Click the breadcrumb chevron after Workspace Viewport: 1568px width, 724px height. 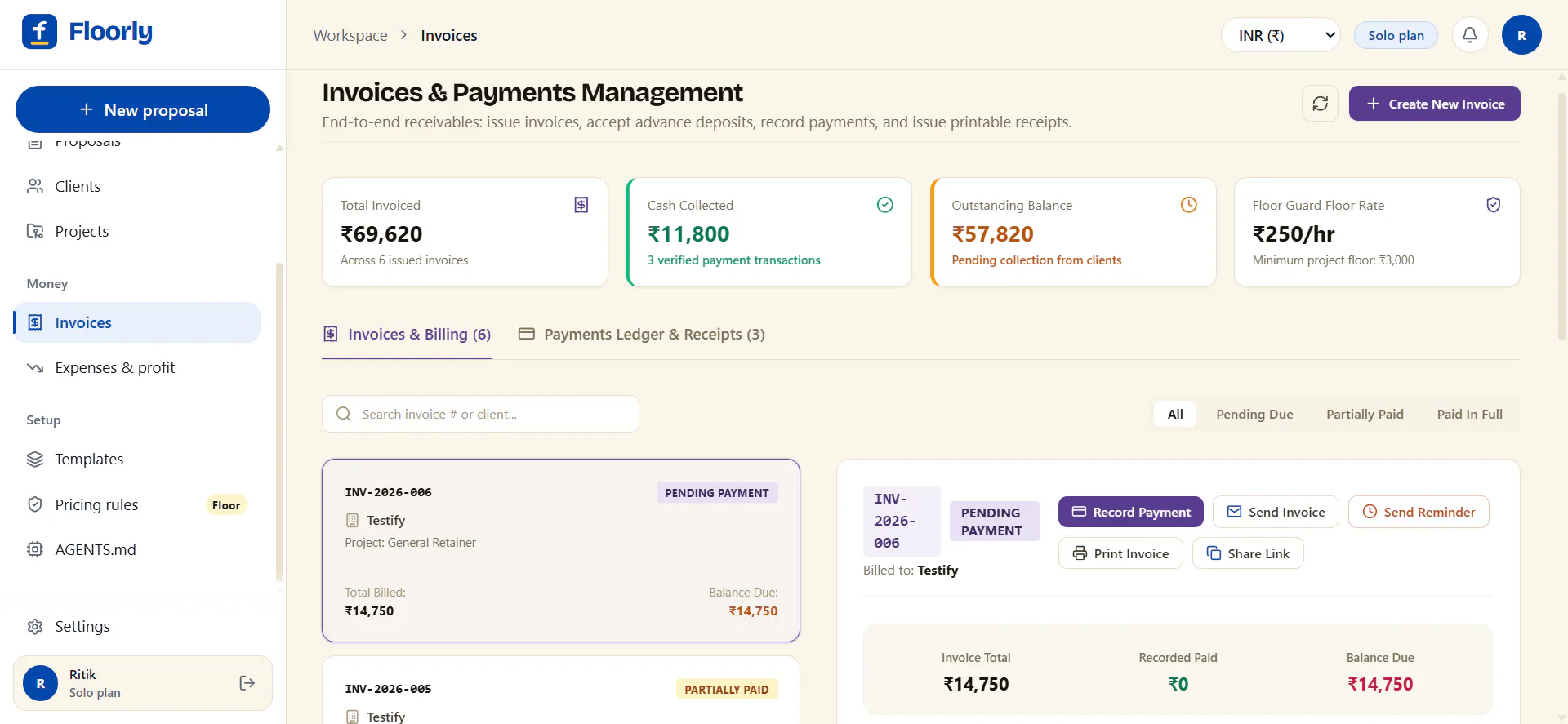point(403,35)
